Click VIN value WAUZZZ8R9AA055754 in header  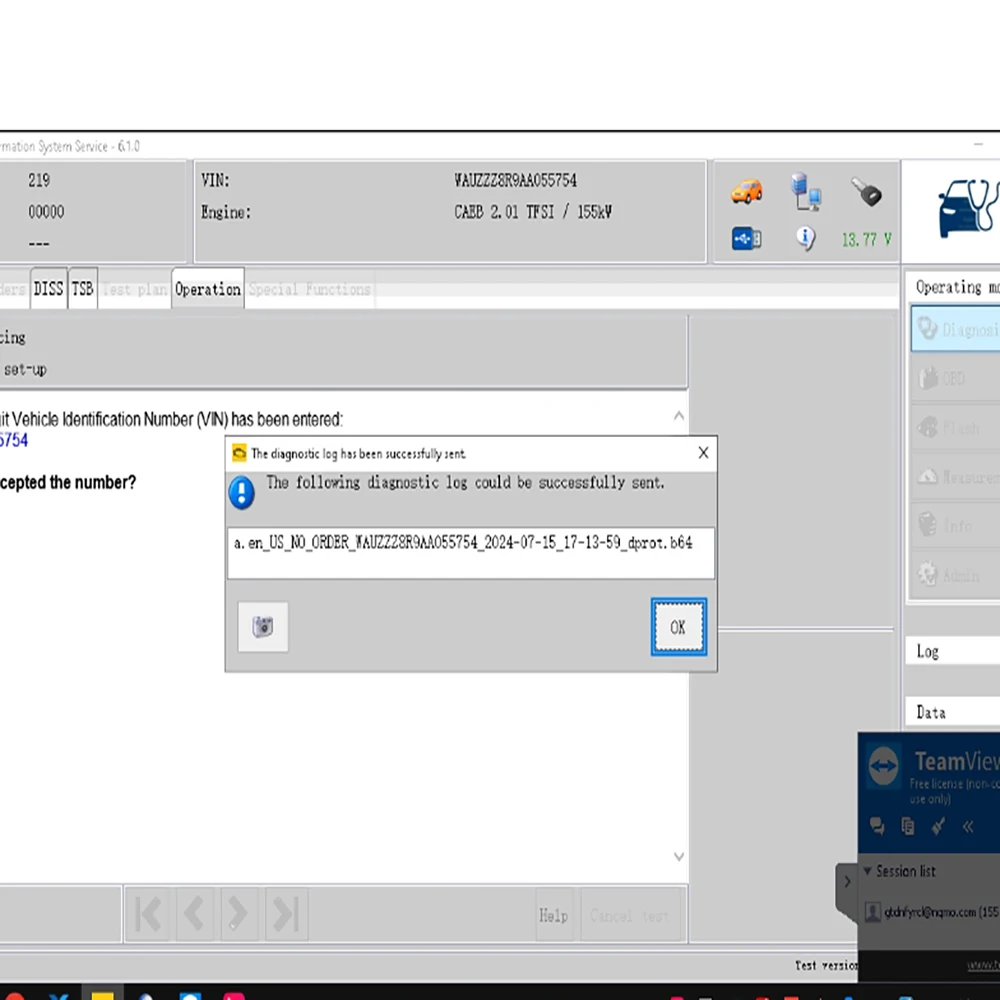[515, 180]
